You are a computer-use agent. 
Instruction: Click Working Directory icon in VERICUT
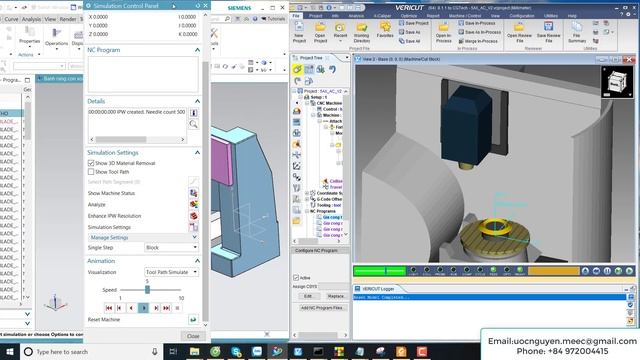click(362, 28)
